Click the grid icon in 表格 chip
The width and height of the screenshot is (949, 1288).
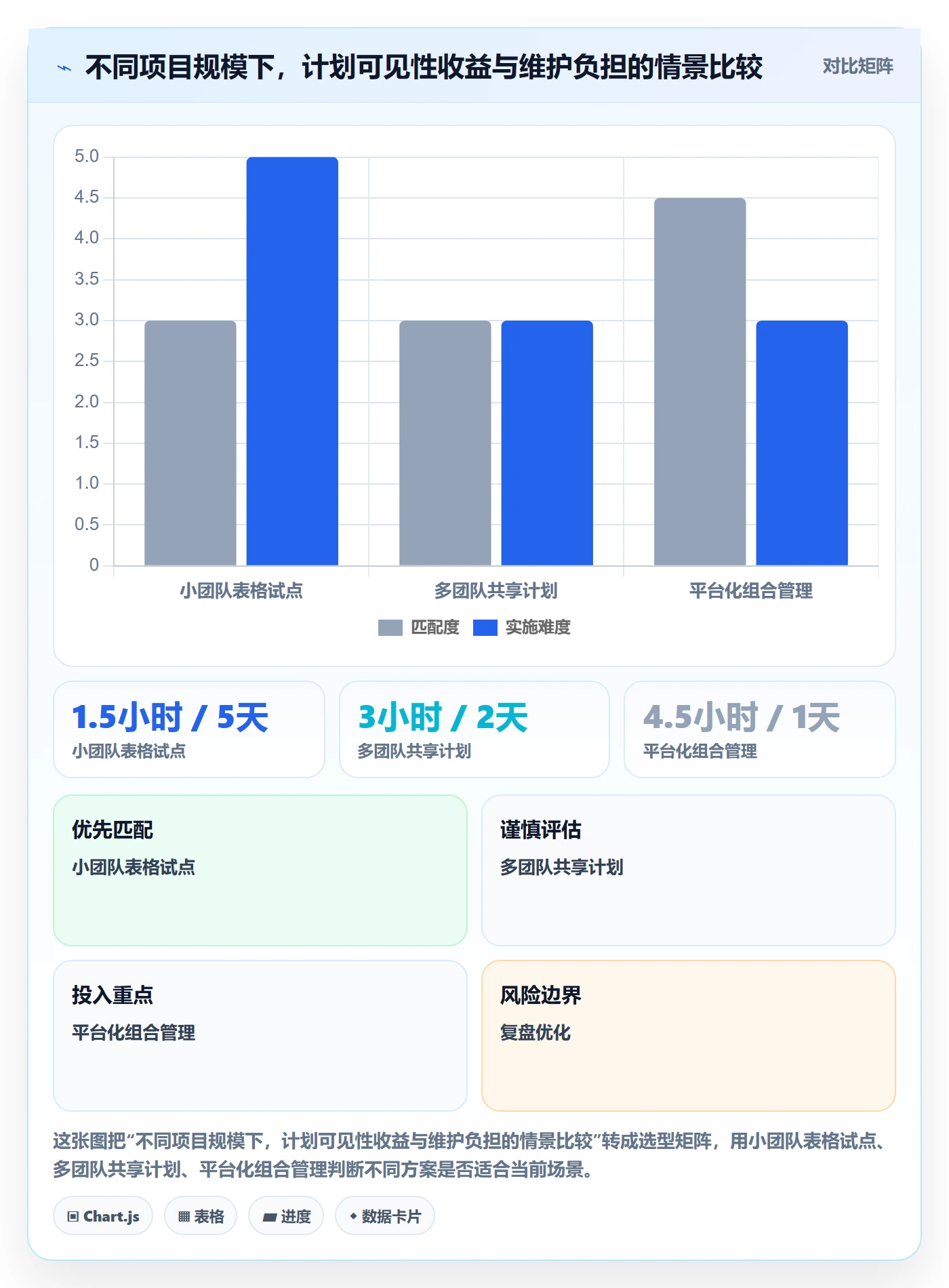click(184, 1217)
